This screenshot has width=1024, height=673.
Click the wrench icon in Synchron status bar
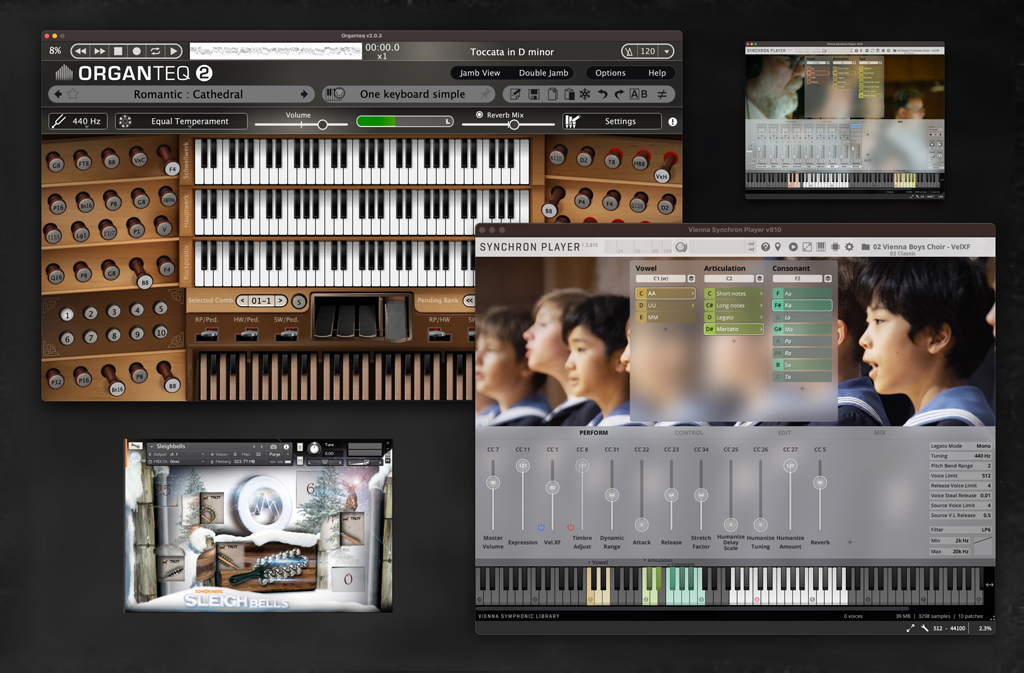(x=924, y=628)
